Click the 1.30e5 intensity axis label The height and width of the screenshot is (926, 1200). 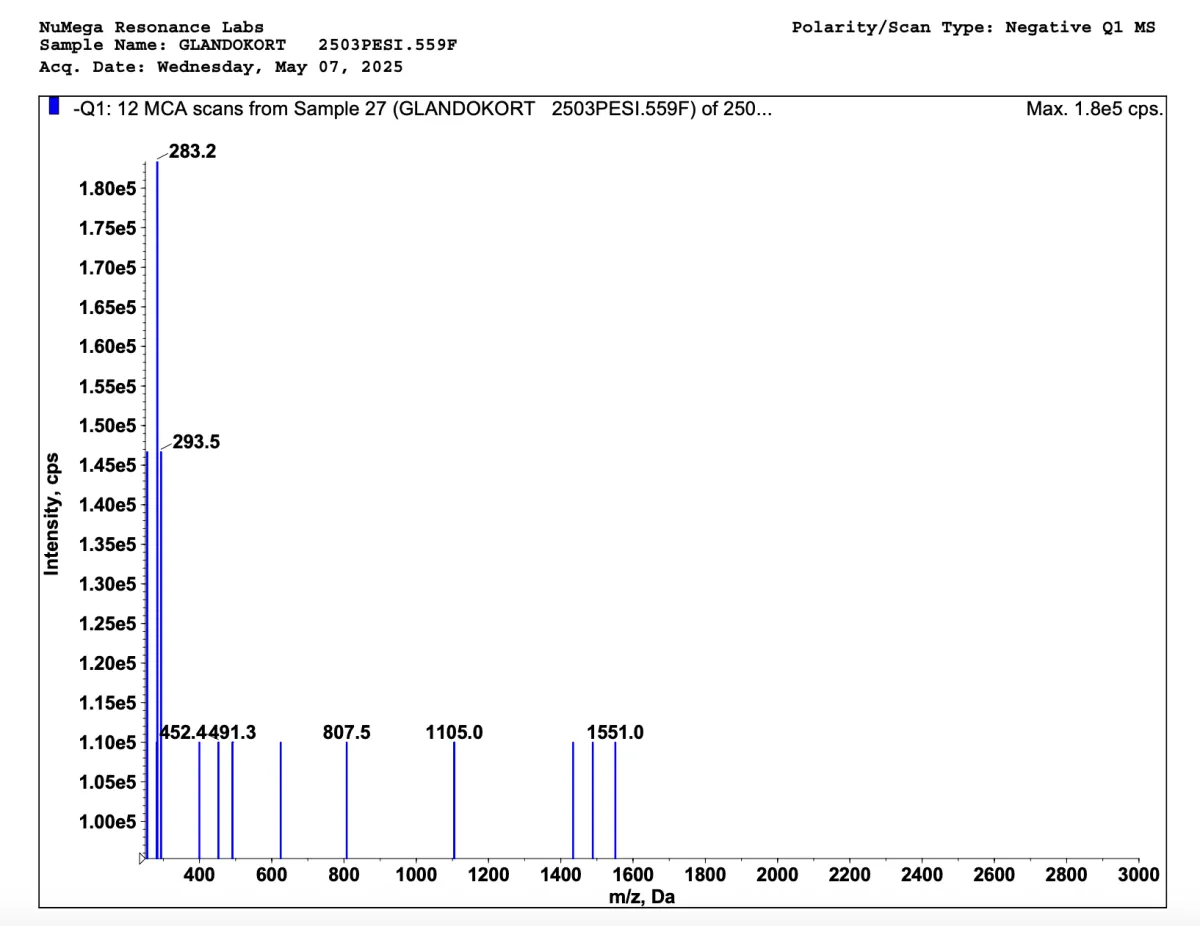point(108,584)
